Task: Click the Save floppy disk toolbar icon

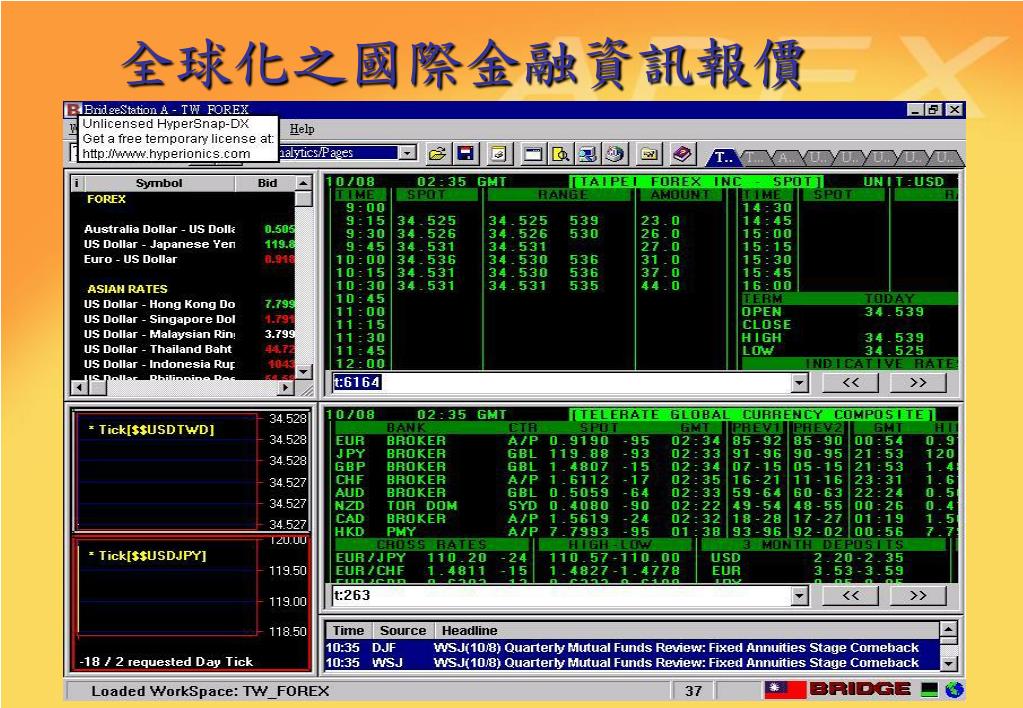Action: point(466,154)
